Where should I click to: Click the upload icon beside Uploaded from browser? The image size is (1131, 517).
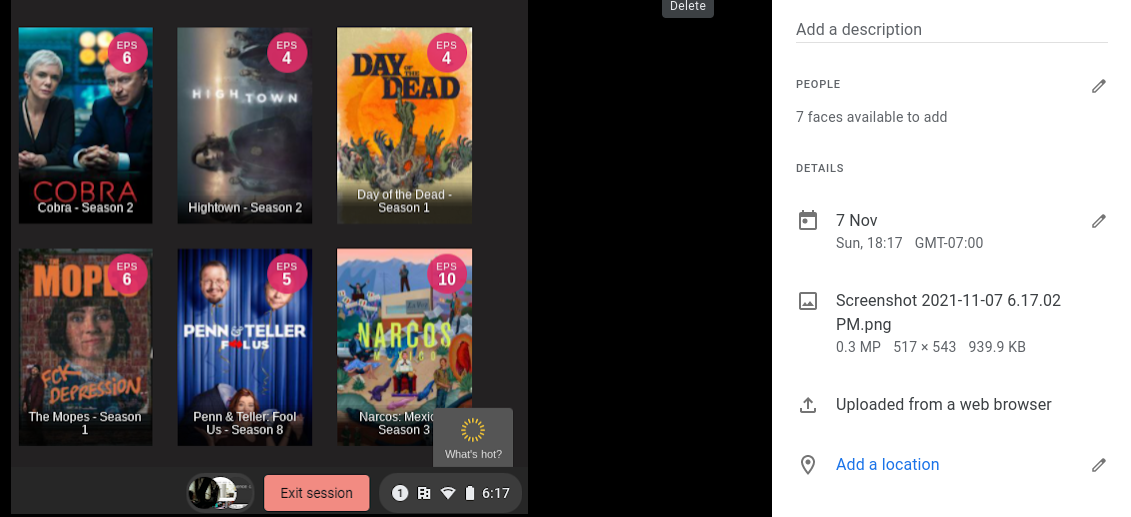click(x=808, y=405)
